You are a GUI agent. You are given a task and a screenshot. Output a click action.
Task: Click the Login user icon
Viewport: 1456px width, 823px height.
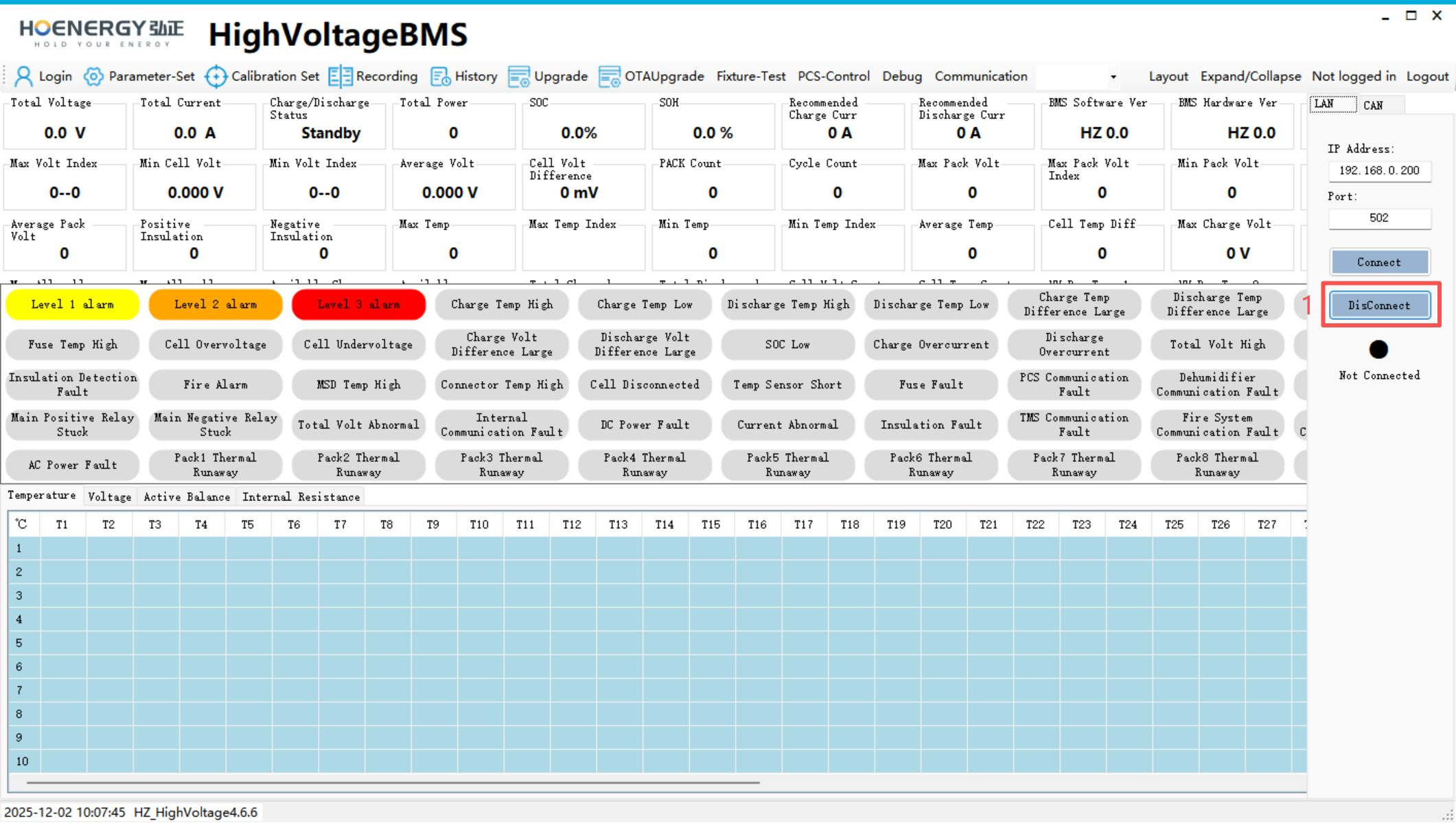click(23, 76)
